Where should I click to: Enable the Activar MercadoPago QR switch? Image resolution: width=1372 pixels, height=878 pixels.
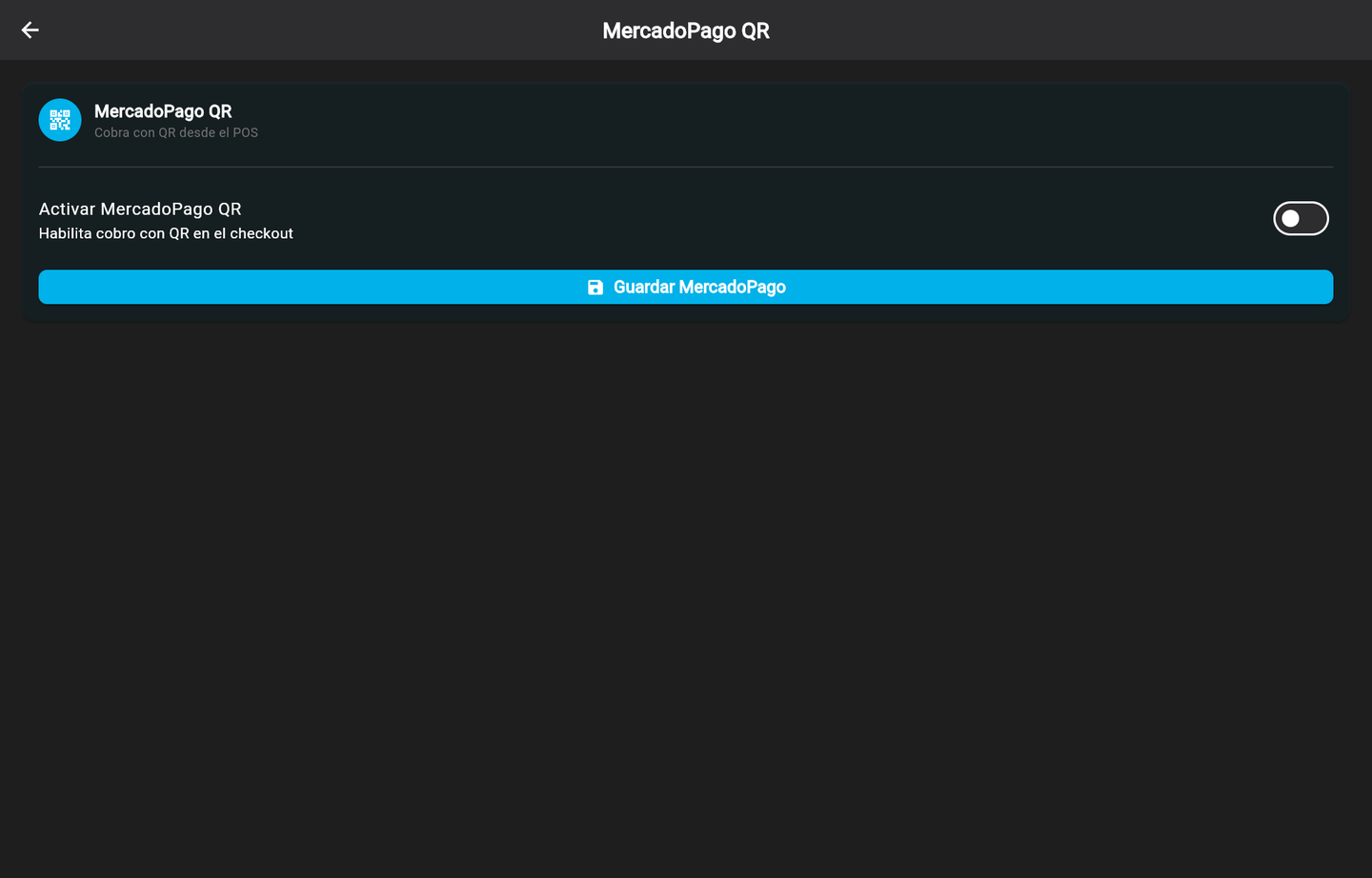[x=1301, y=219]
